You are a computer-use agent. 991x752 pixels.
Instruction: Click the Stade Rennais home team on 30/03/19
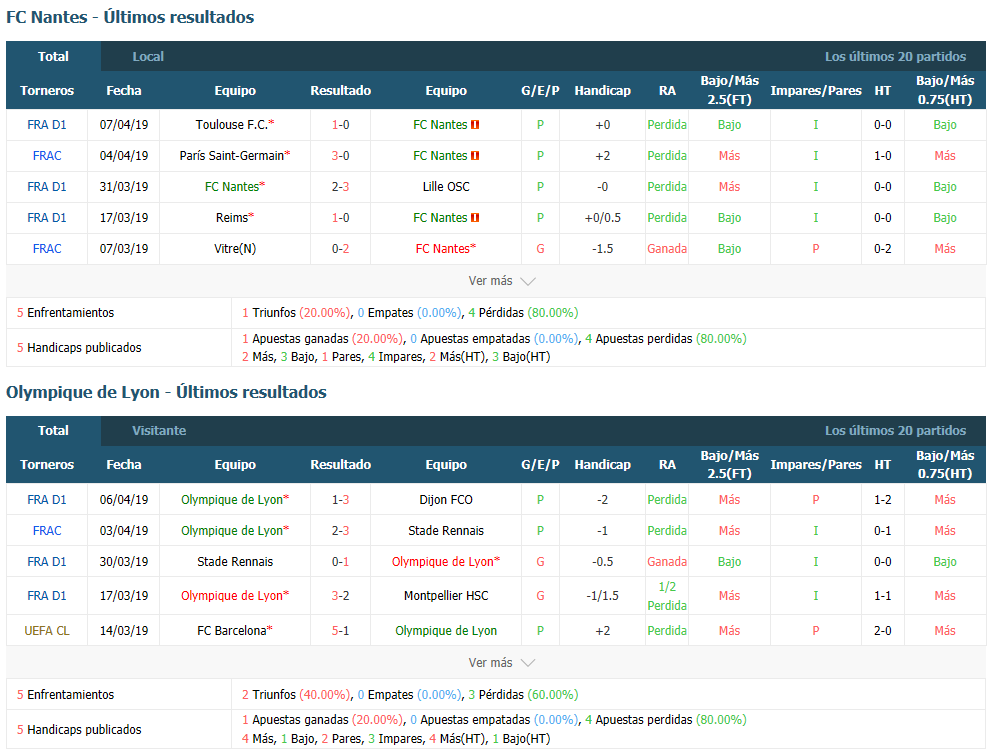point(235,562)
